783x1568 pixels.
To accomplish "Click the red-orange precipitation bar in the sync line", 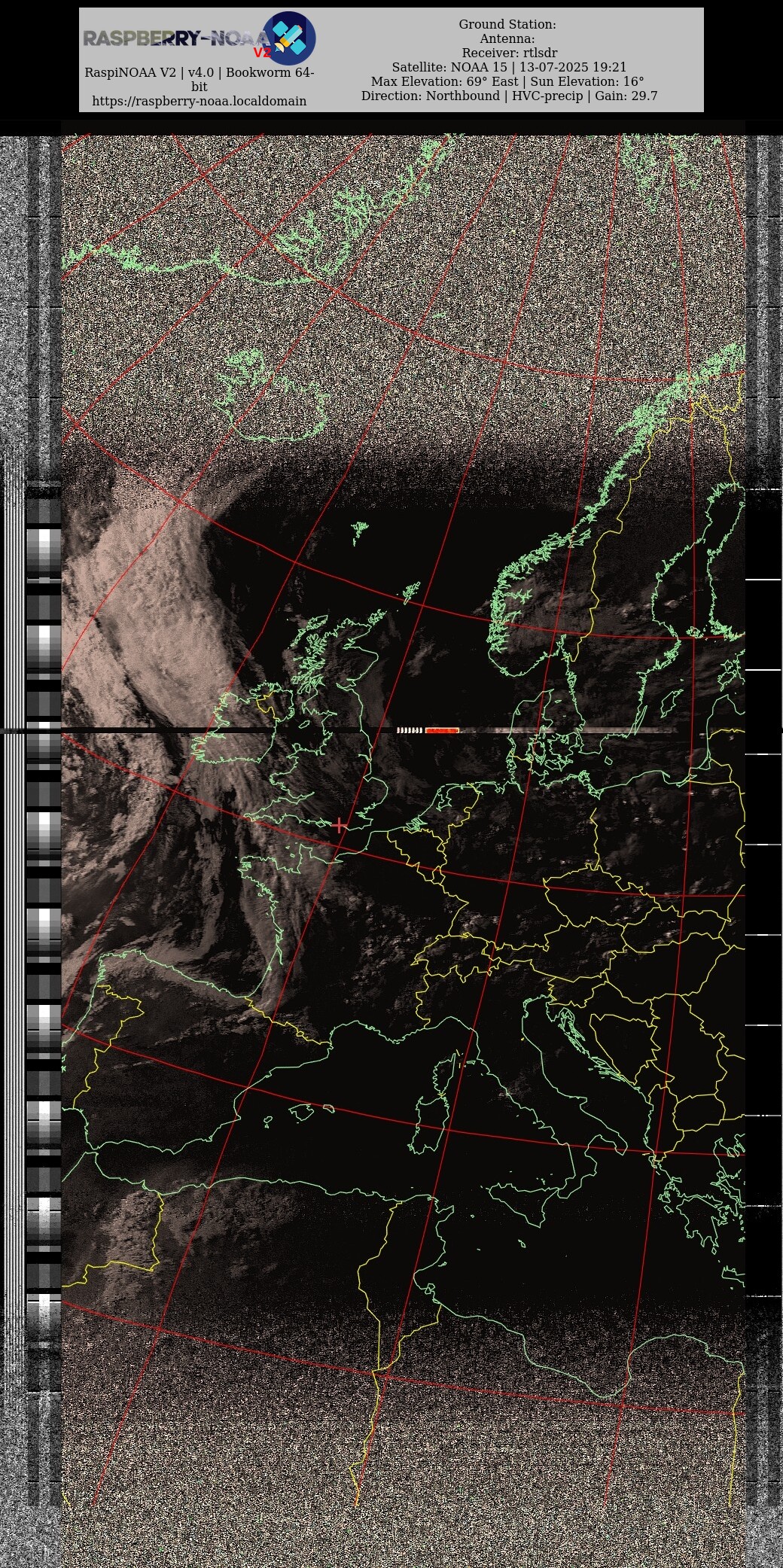I will tap(442, 730).
